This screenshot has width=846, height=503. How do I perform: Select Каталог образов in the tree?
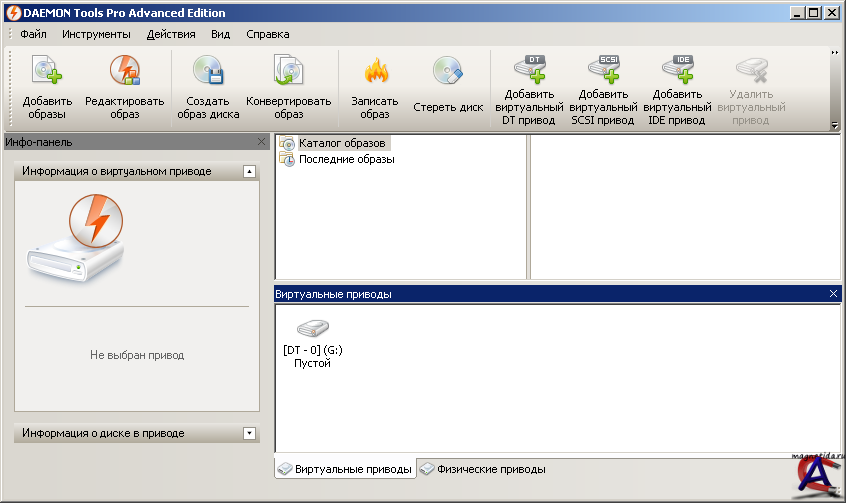341,144
